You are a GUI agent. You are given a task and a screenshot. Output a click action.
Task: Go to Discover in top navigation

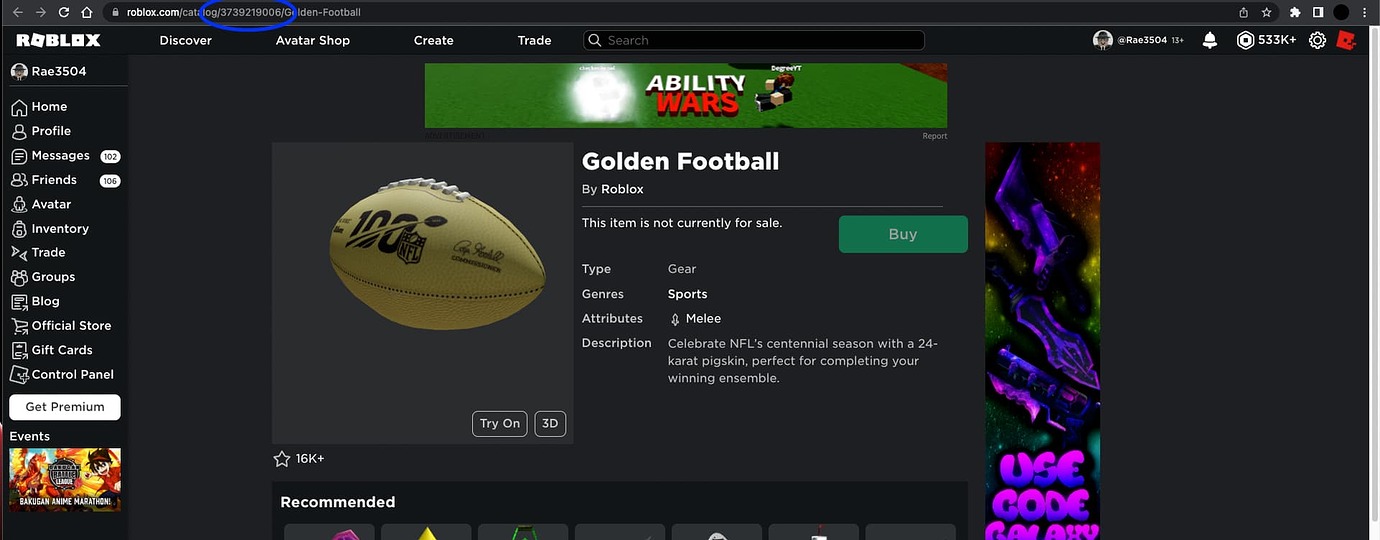[186, 40]
